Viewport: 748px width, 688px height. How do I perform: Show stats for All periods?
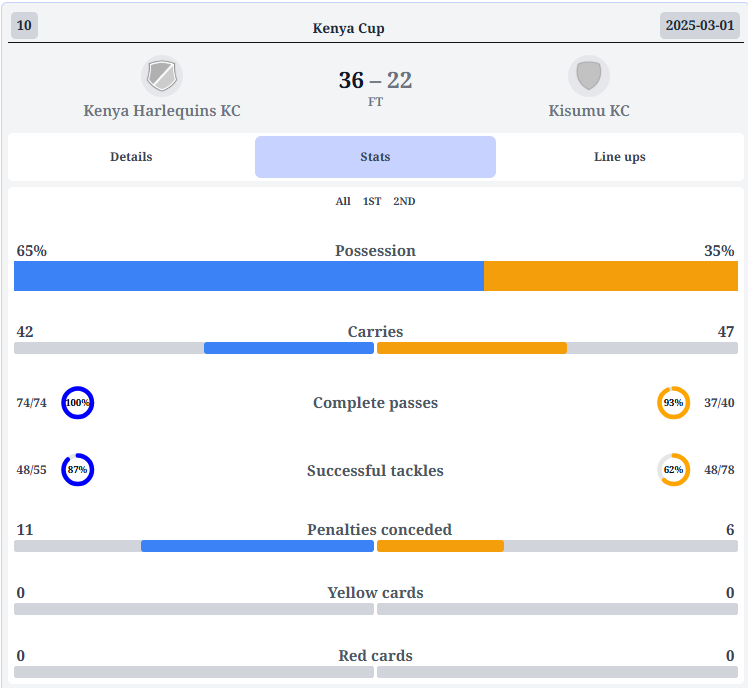coord(343,201)
